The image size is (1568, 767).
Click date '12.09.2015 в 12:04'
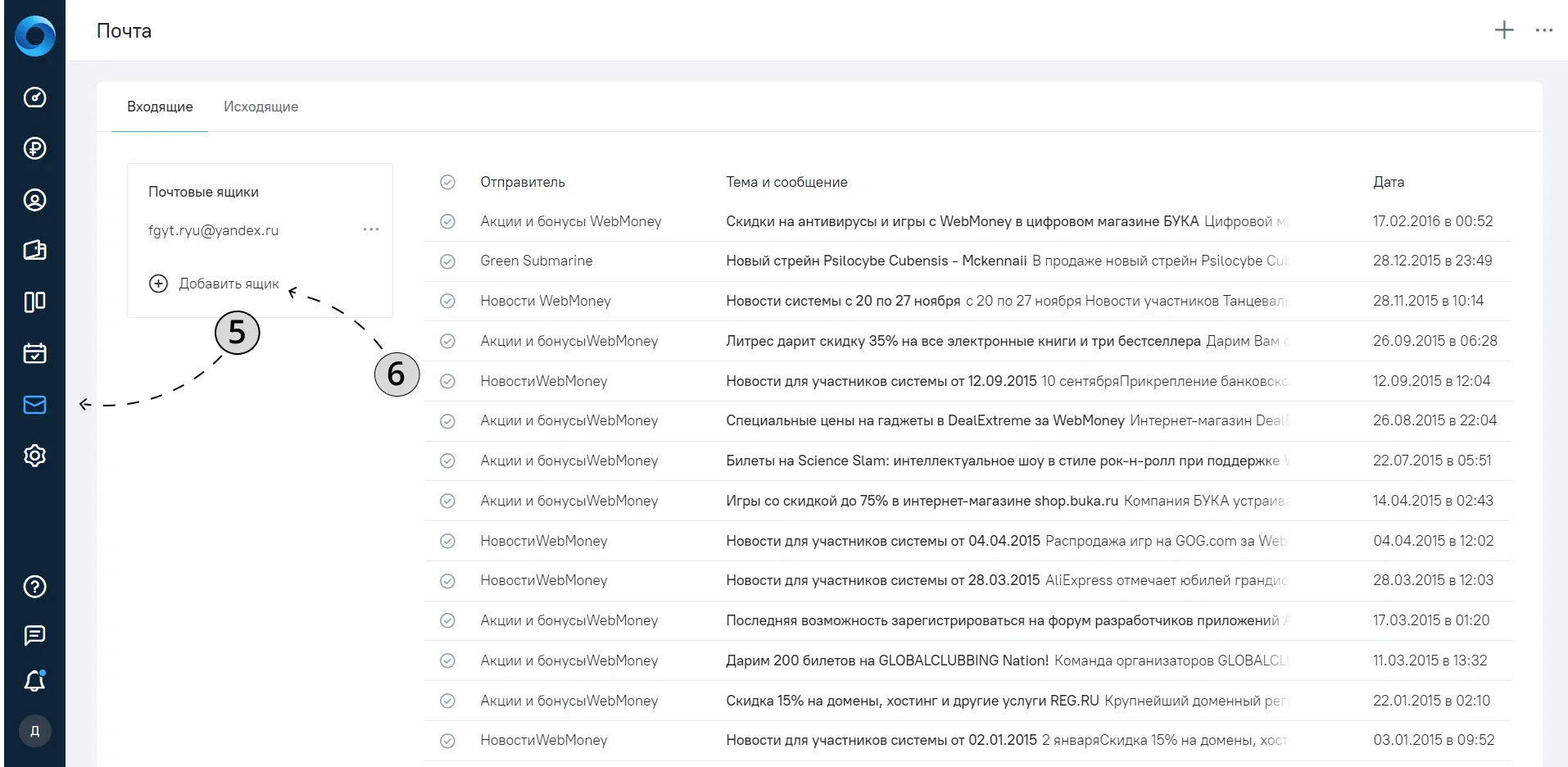tap(1432, 381)
